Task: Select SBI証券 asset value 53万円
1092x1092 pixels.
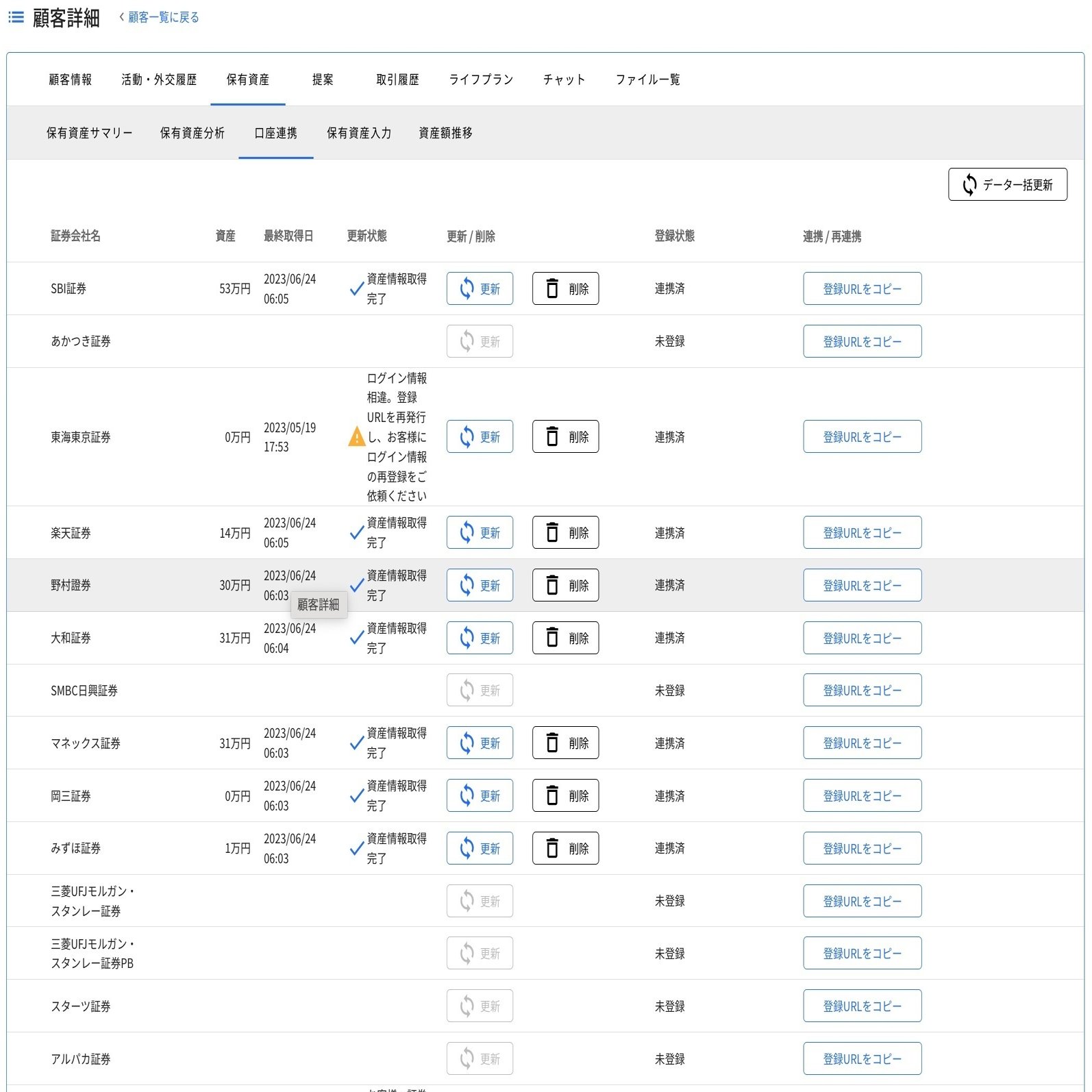Action: point(235,288)
